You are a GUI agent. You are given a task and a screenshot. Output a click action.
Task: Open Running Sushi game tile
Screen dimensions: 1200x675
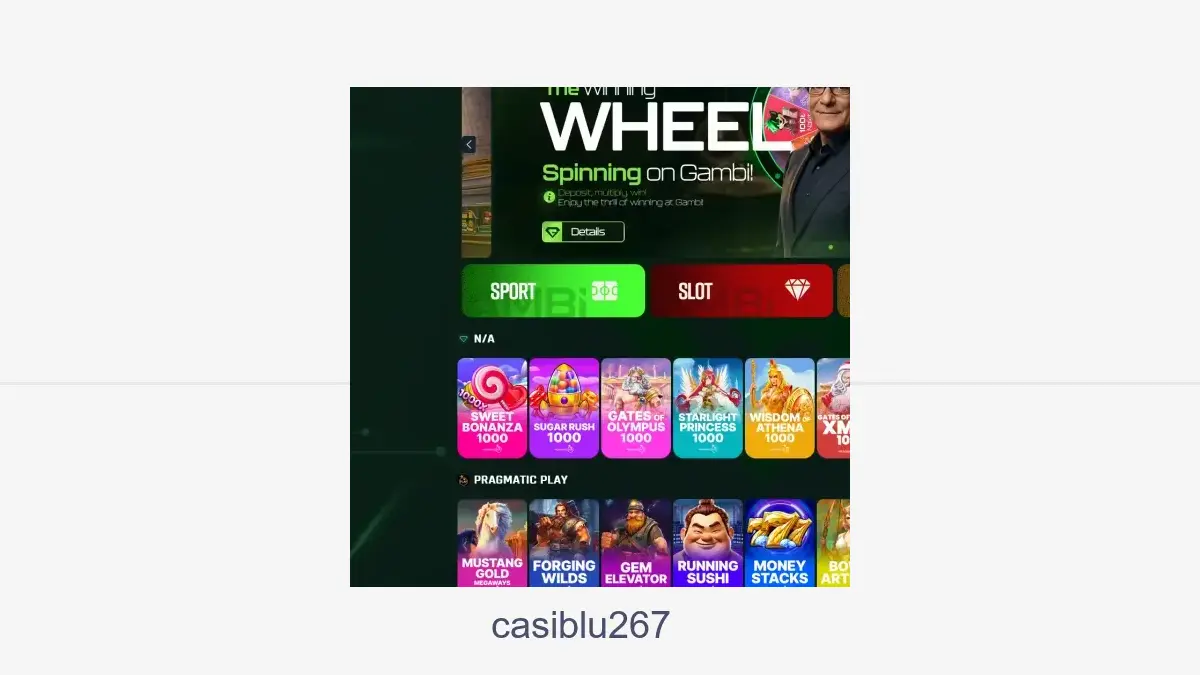[x=708, y=543]
